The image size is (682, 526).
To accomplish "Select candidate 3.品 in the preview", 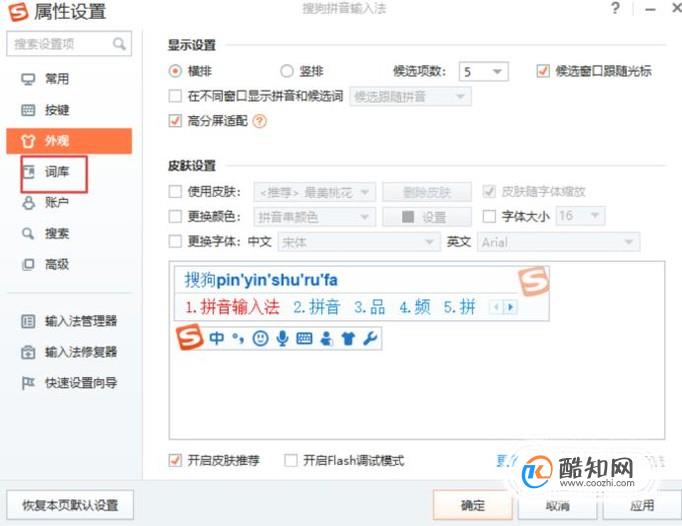I will [x=369, y=307].
